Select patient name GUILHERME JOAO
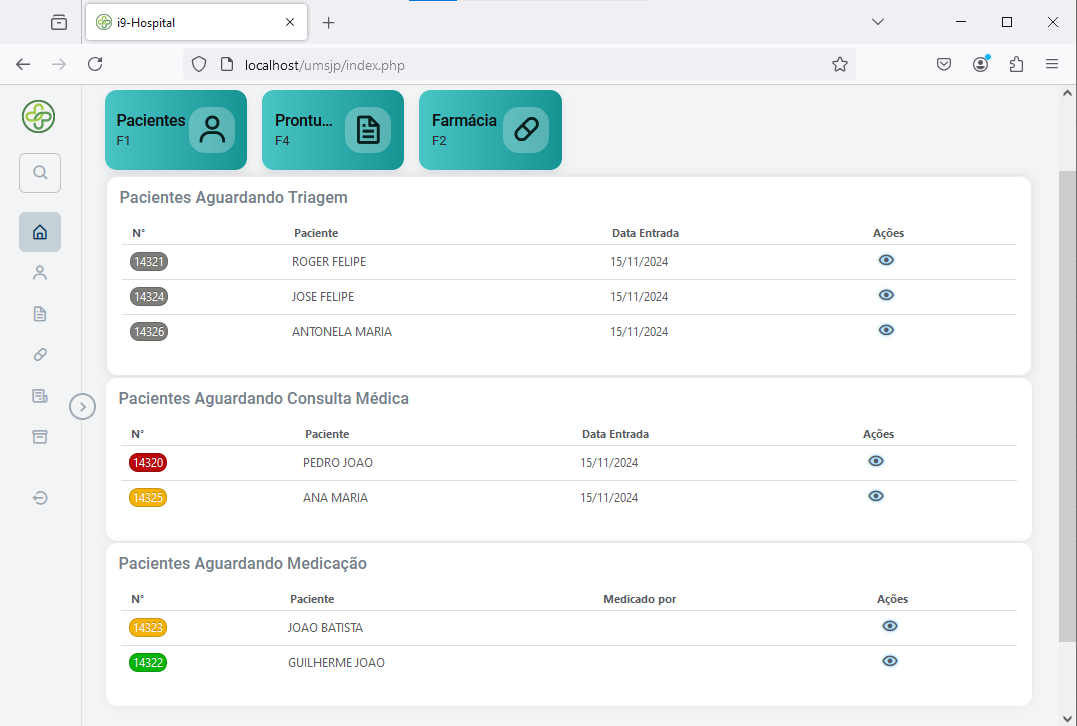The image size is (1077, 726). (337, 663)
